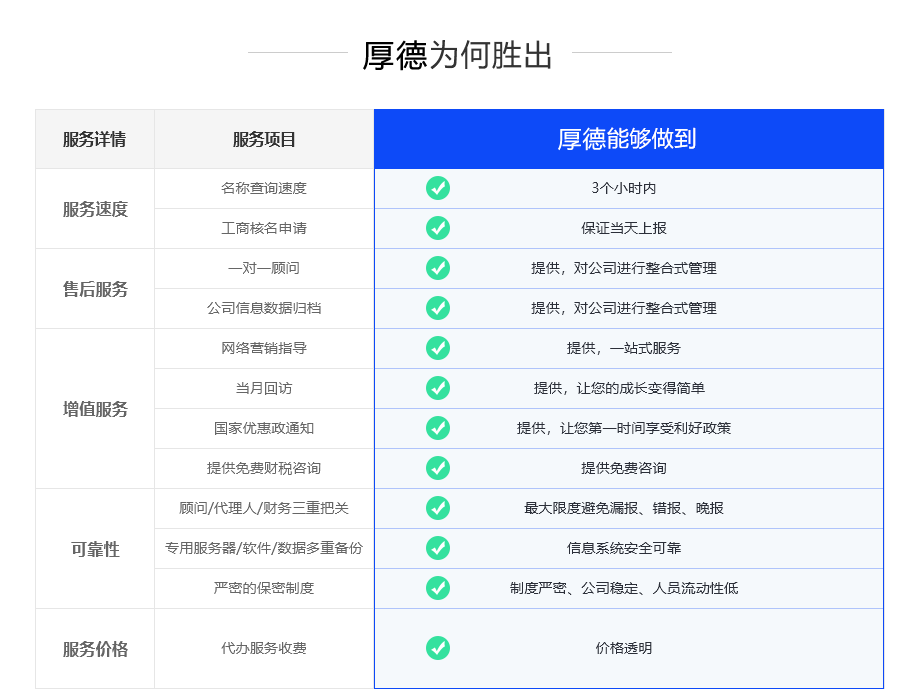Select the 可靠性 category cell
Screen dimensions: 920x700
(x=95, y=549)
